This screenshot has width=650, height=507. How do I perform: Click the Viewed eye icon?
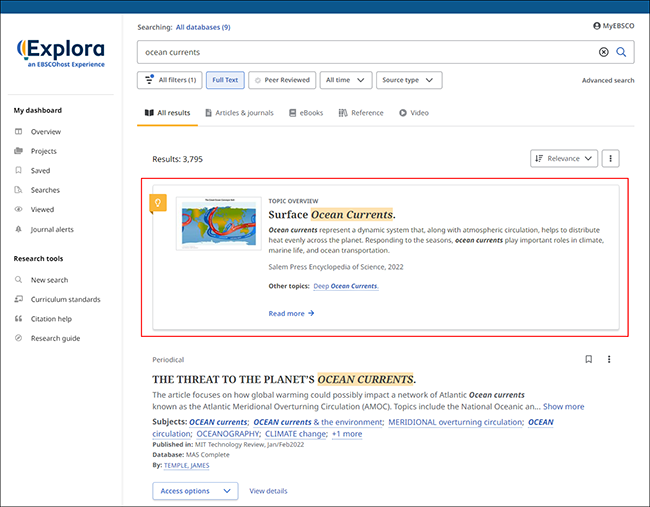[x=18, y=209]
